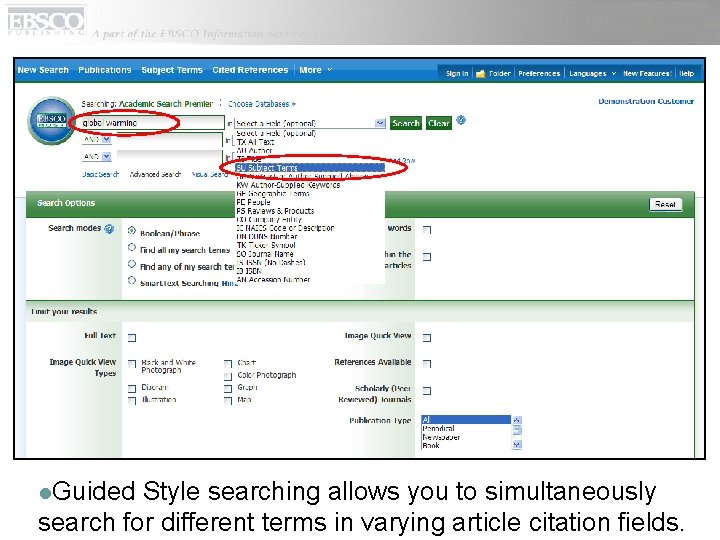This screenshot has width=720, height=540.
Task: Click the Search modes help icon
Action: coord(109,229)
